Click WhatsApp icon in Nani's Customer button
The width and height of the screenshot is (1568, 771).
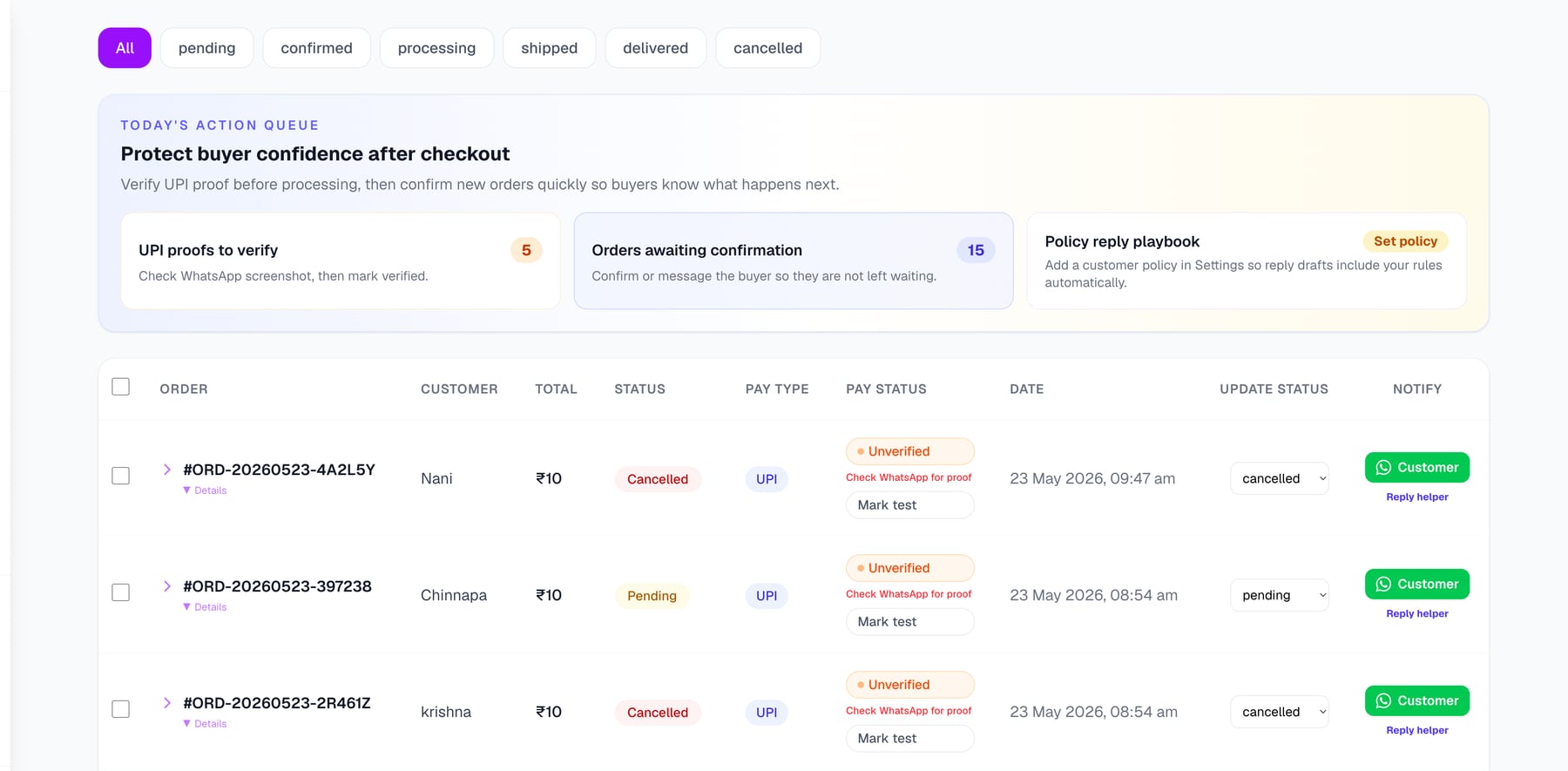(1383, 468)
